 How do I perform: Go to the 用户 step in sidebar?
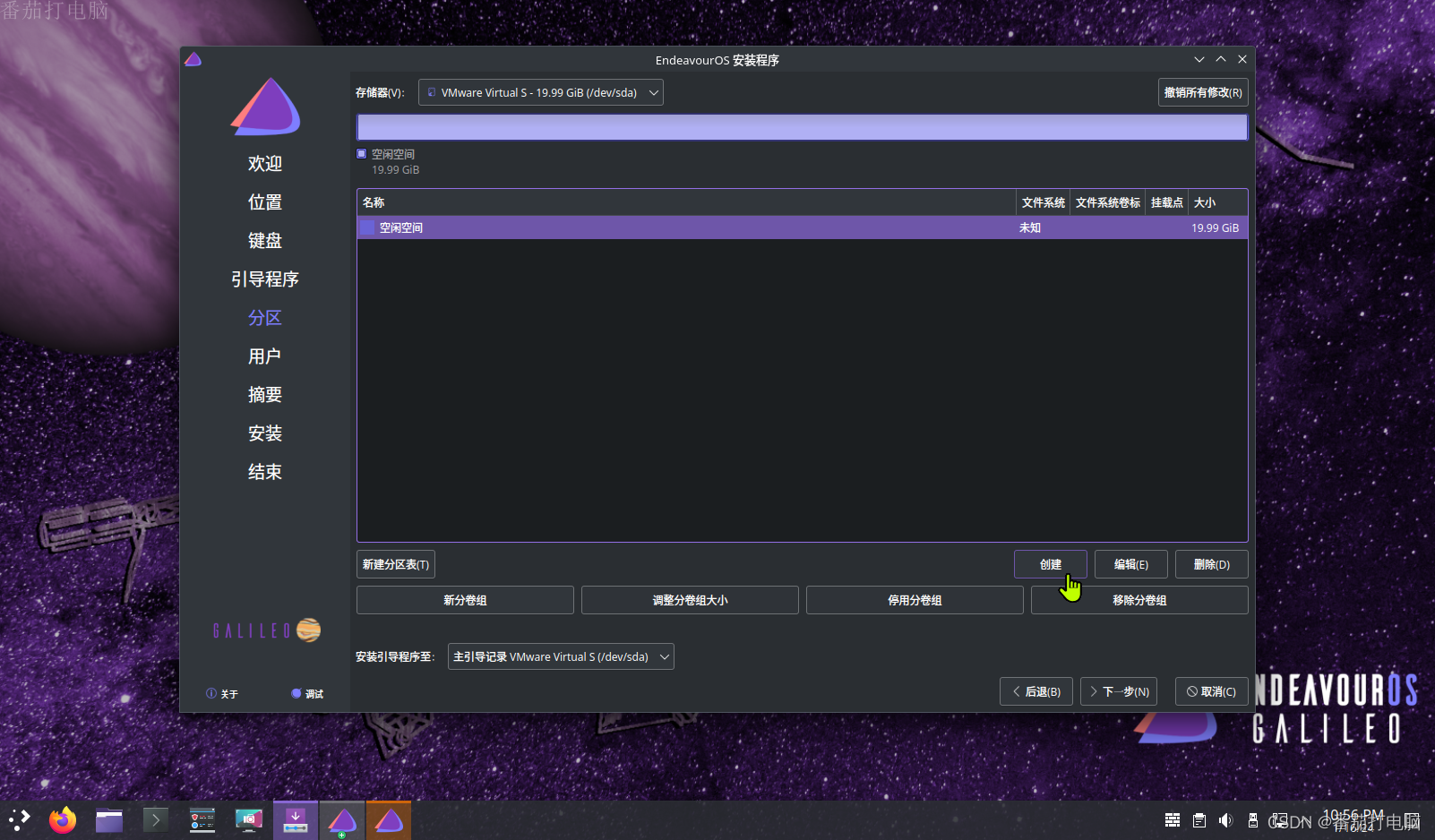pyautogui.click(x=265, y=356)
